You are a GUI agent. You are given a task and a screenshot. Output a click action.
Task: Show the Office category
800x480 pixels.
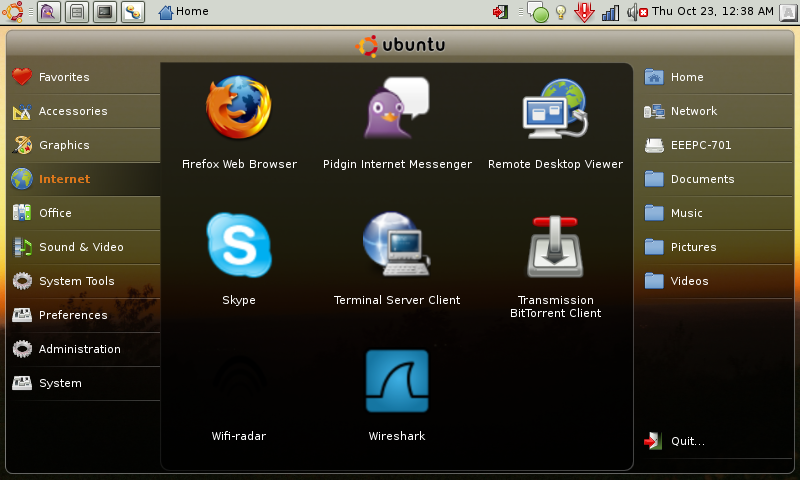tap(84, 213)
